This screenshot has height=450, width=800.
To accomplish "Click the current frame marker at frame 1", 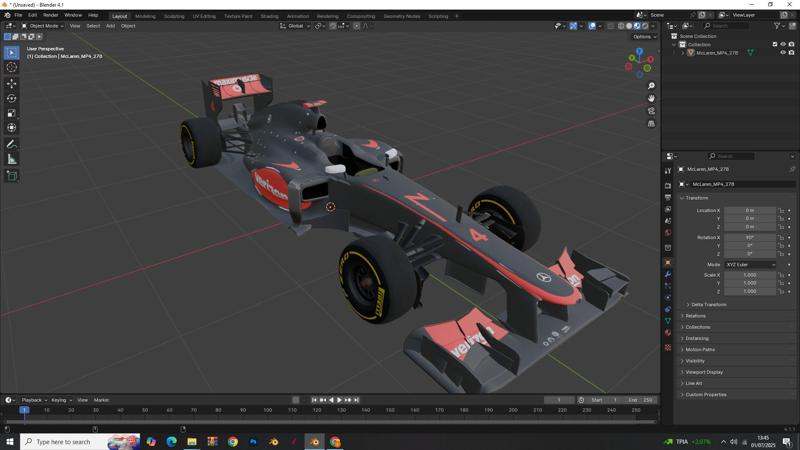I will click(x=24, y=410).
